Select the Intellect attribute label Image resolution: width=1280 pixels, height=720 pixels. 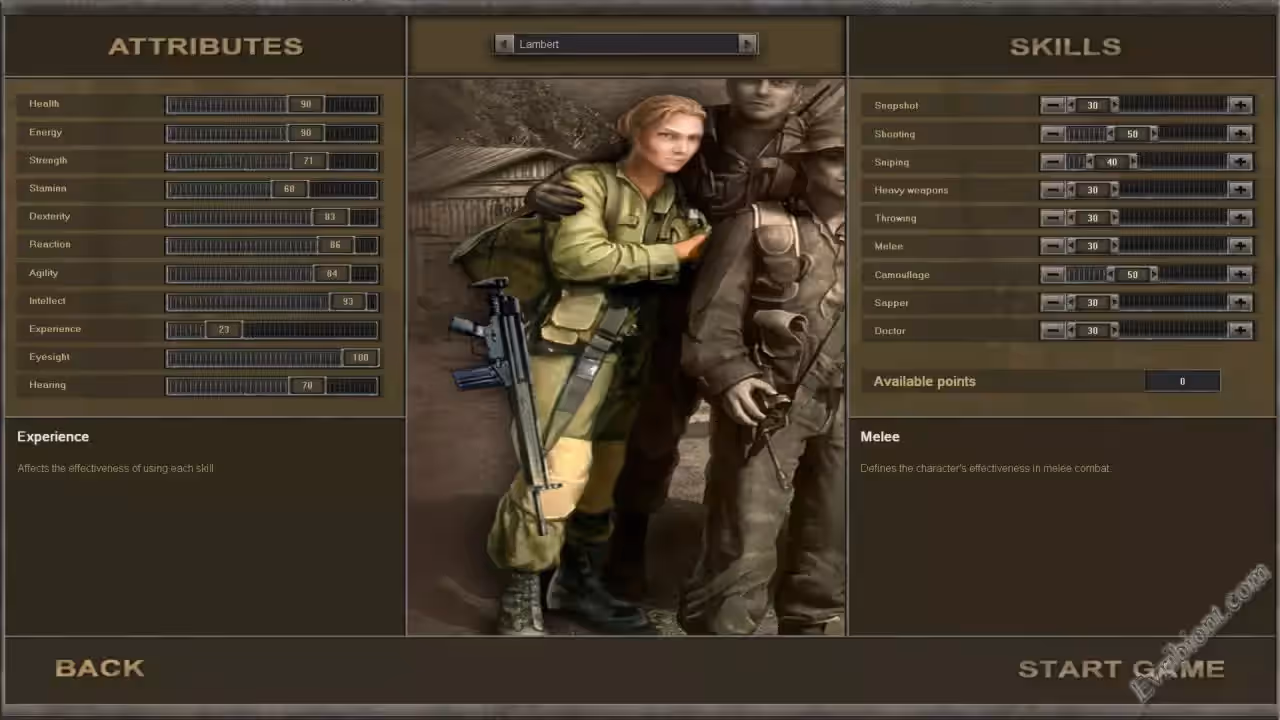click(47, 301)
